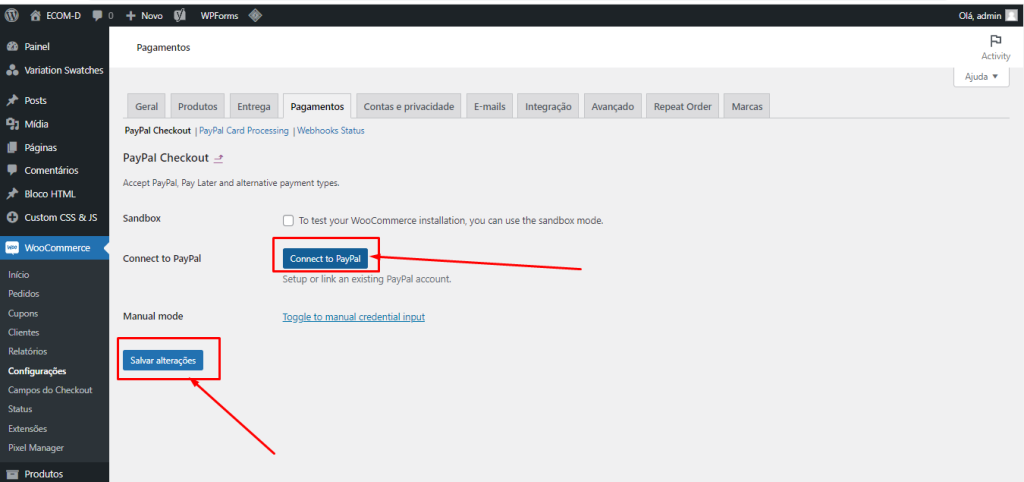Image resolution: width=1024 pixels, height=482 pixels.
Task: Click the Variation Swatches icon
Action: [x=12, y=71]
